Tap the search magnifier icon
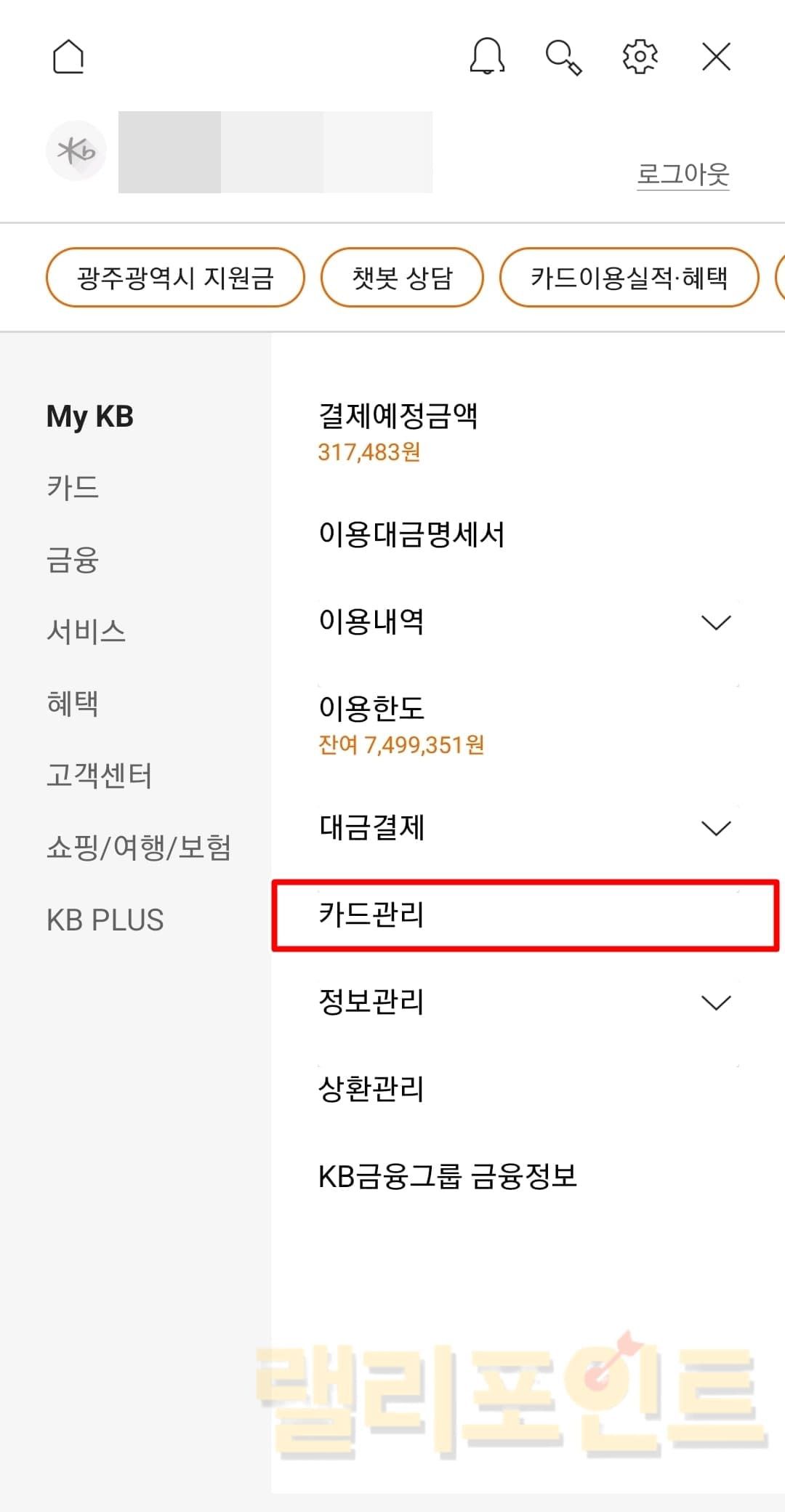Image resolution: width=785 pixels, height=1512 pixels. coord(563,57)
